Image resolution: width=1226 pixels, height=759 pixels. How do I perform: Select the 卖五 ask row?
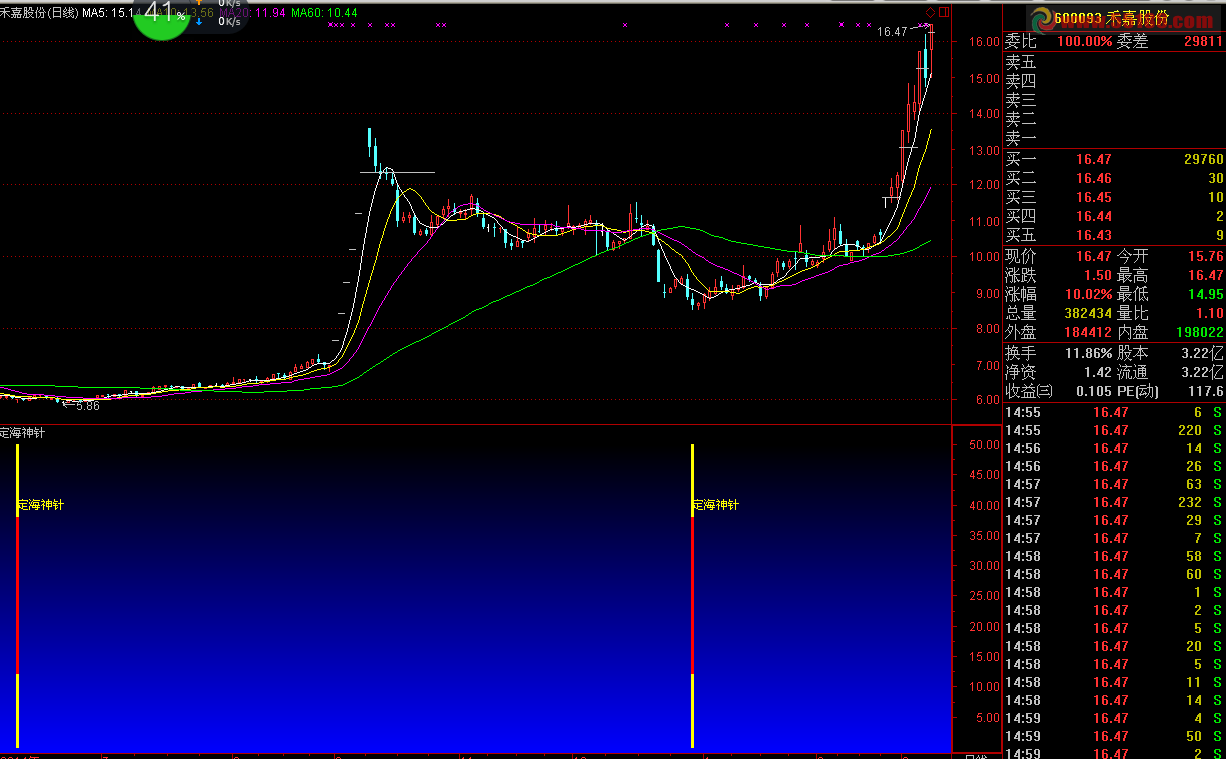[x=1114, y=62]
